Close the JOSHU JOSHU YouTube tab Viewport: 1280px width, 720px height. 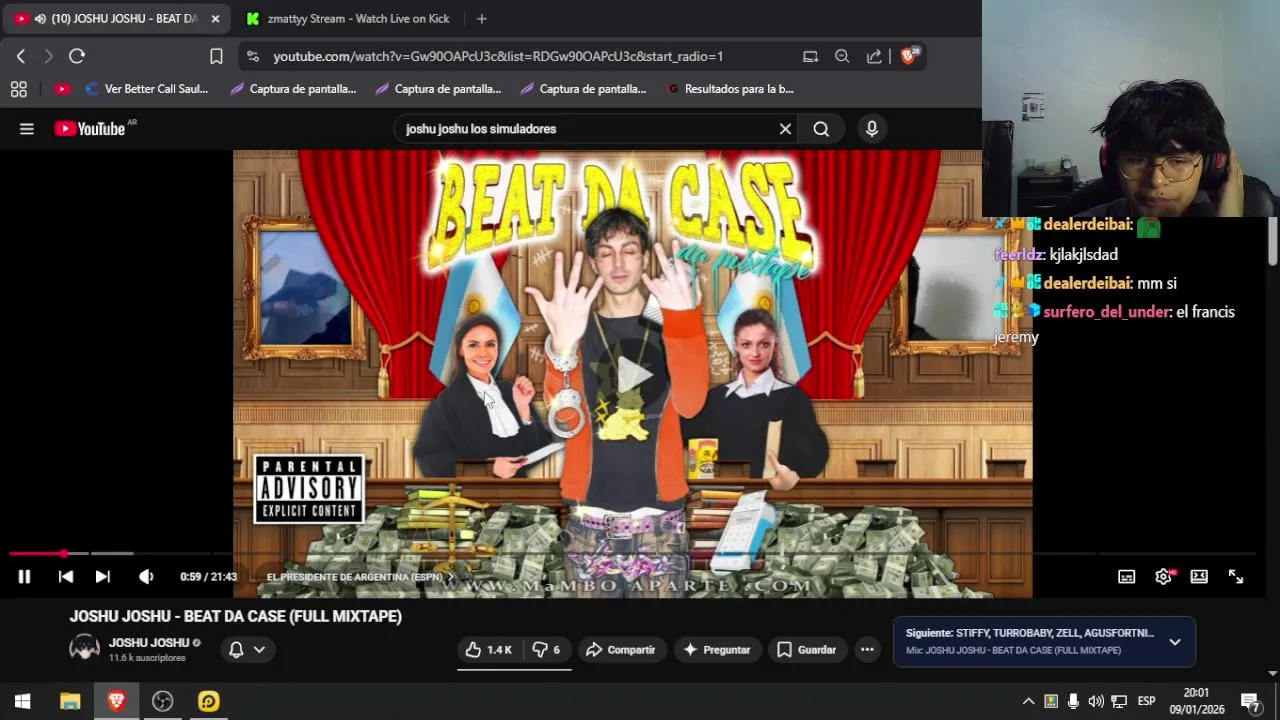(x=215, y=19)
